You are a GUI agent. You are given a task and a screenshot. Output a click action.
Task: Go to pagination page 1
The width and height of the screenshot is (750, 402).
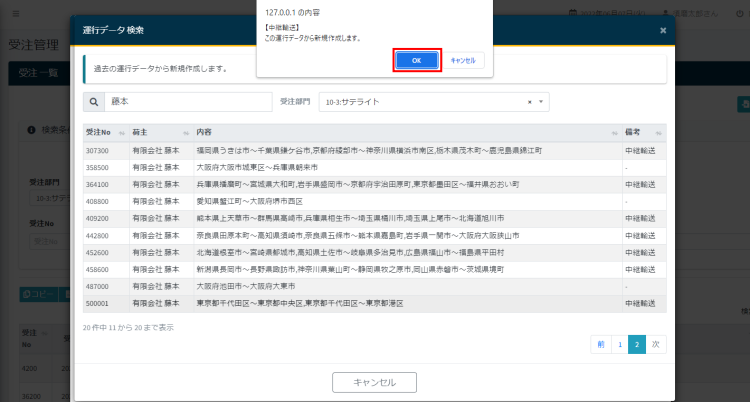click(x=619, y=343)
